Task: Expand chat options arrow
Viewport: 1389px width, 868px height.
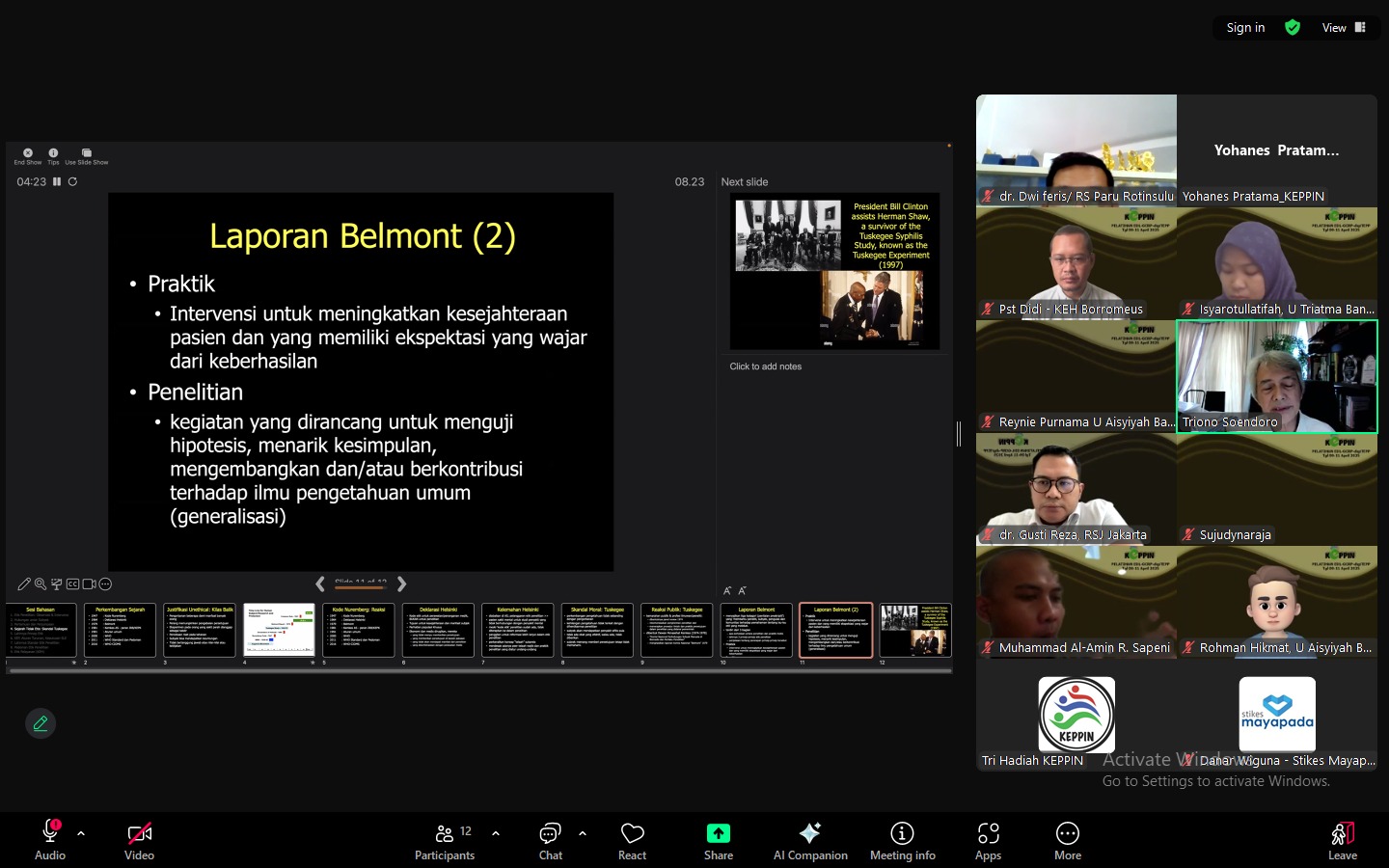Action: click(x=583, y=832)
